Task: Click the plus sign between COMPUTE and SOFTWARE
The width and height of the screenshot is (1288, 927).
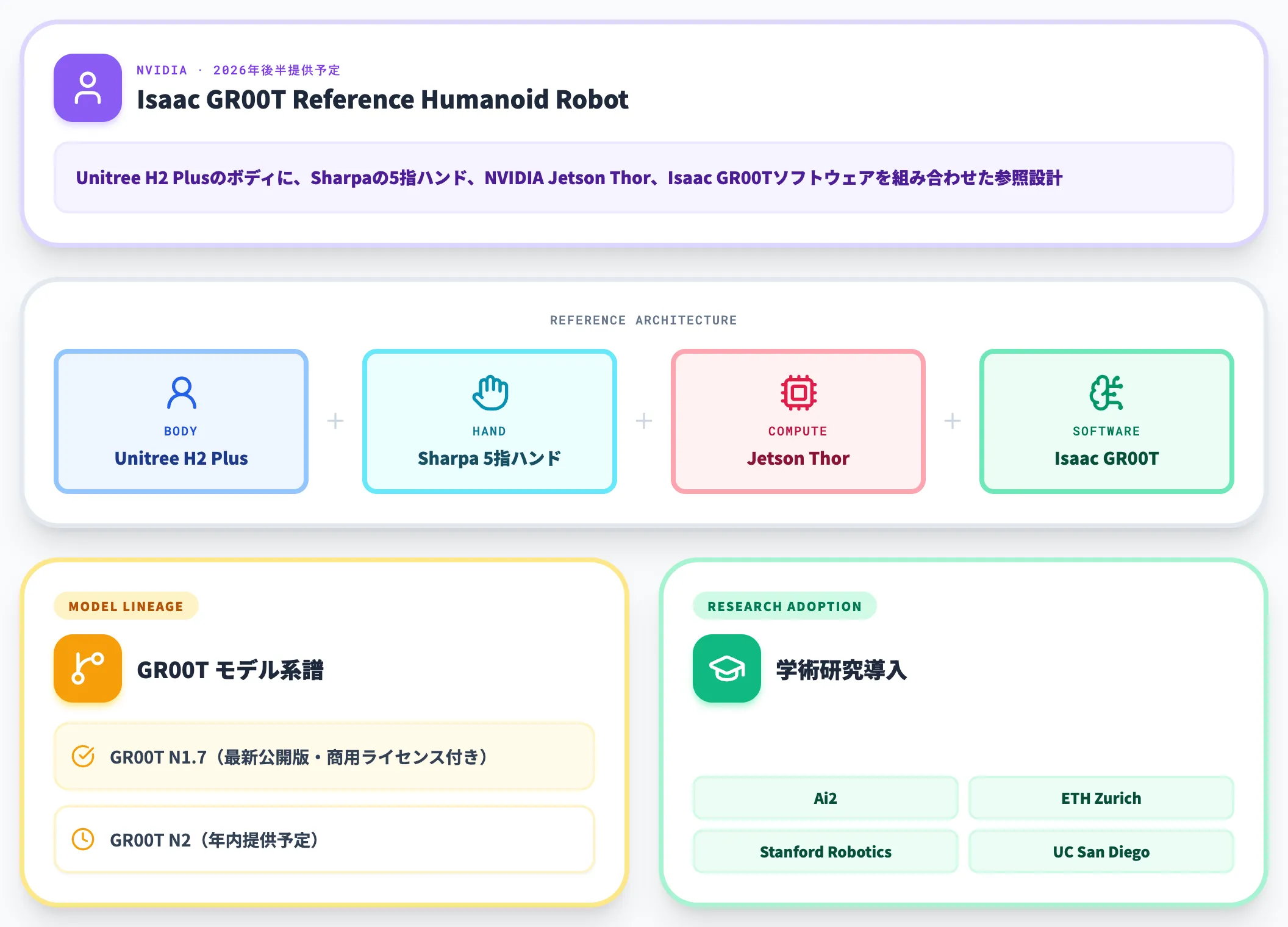Action: [953, 421]
